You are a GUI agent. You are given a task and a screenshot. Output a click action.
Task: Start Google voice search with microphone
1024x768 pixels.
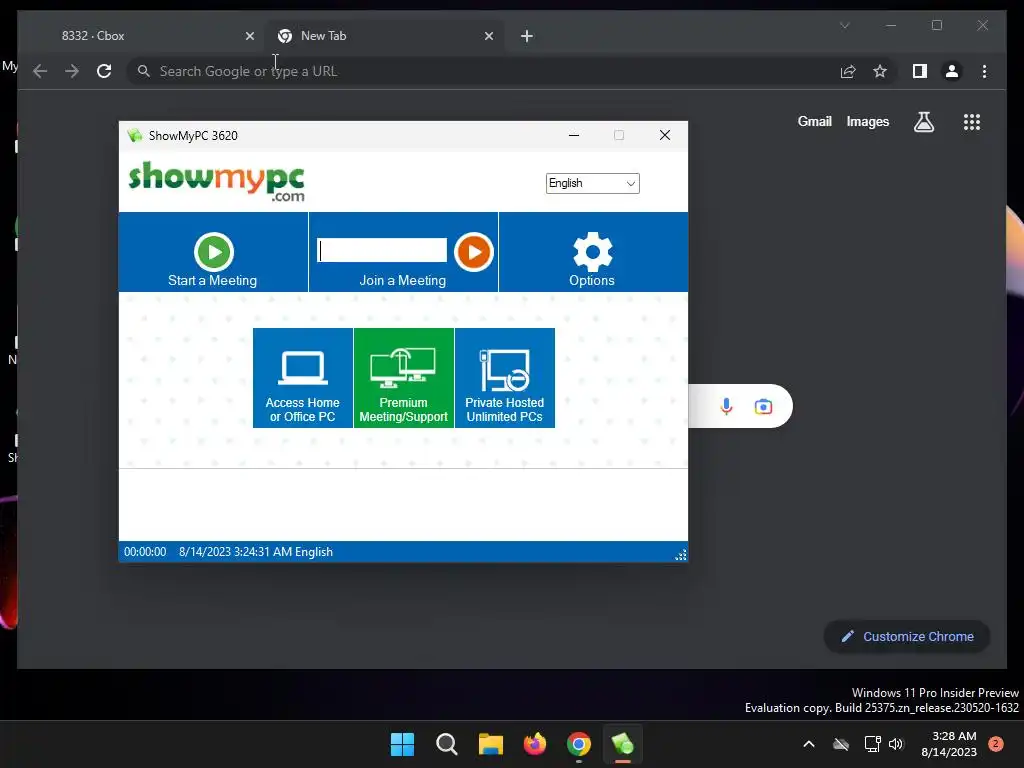[x=726, y=407]
